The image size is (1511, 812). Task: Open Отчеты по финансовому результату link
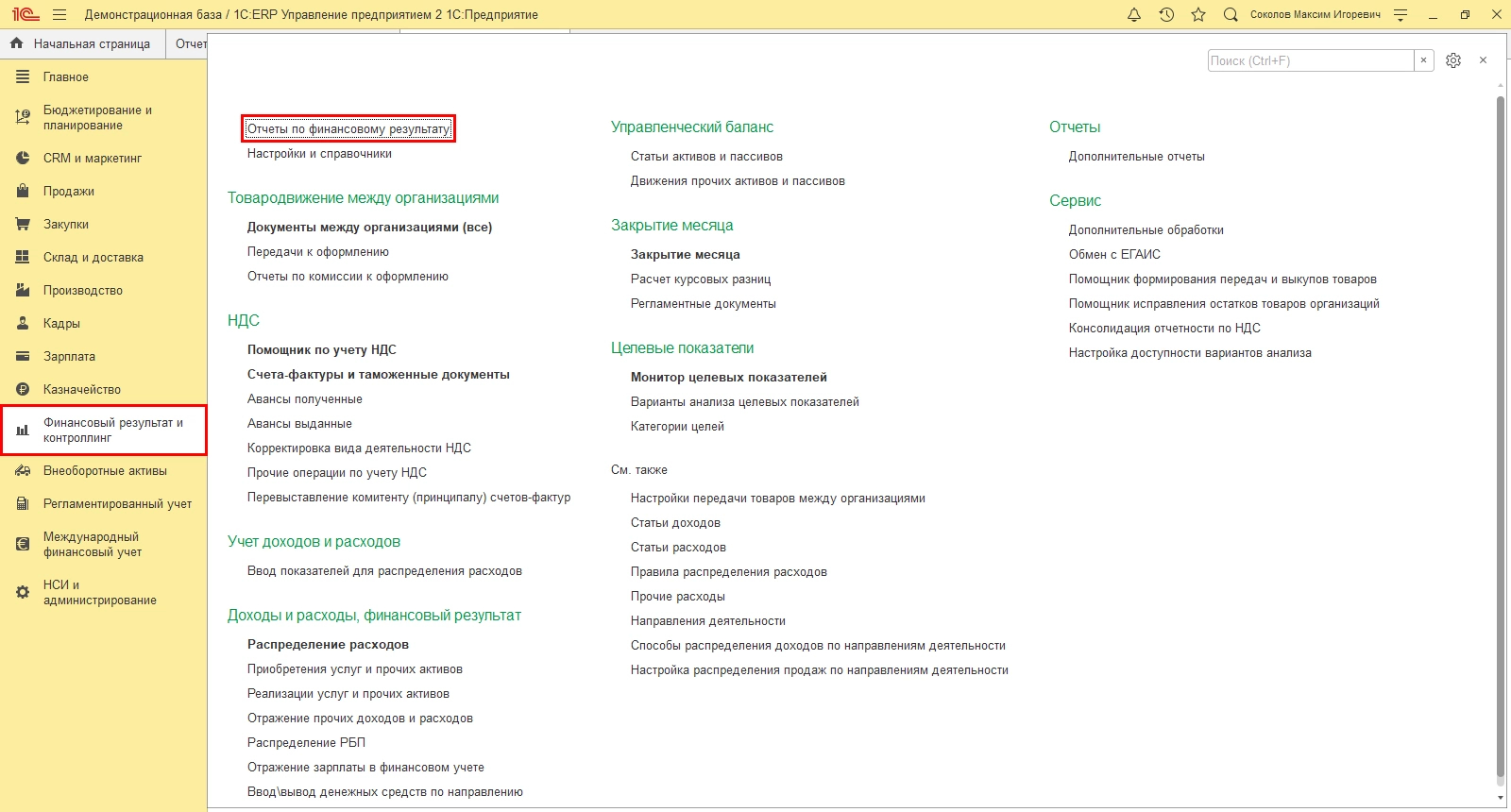pos(348,128)
